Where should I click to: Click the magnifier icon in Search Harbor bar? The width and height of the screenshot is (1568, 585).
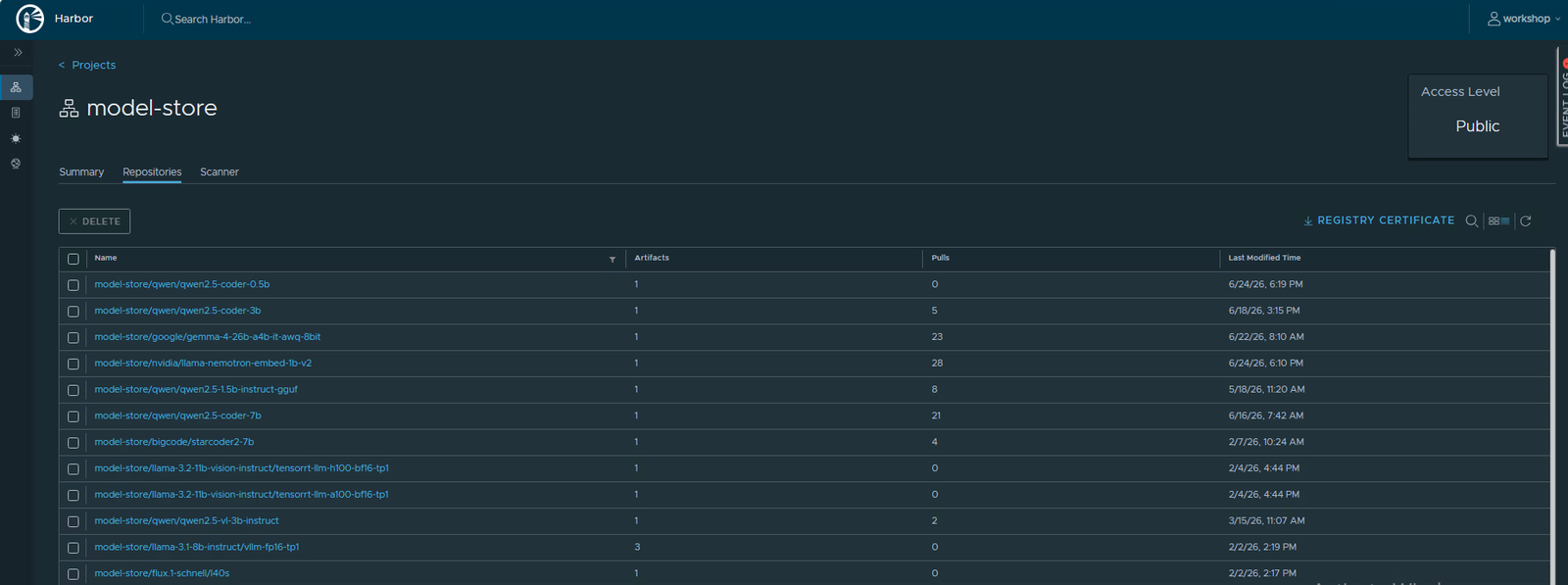[x=168, y=19]
